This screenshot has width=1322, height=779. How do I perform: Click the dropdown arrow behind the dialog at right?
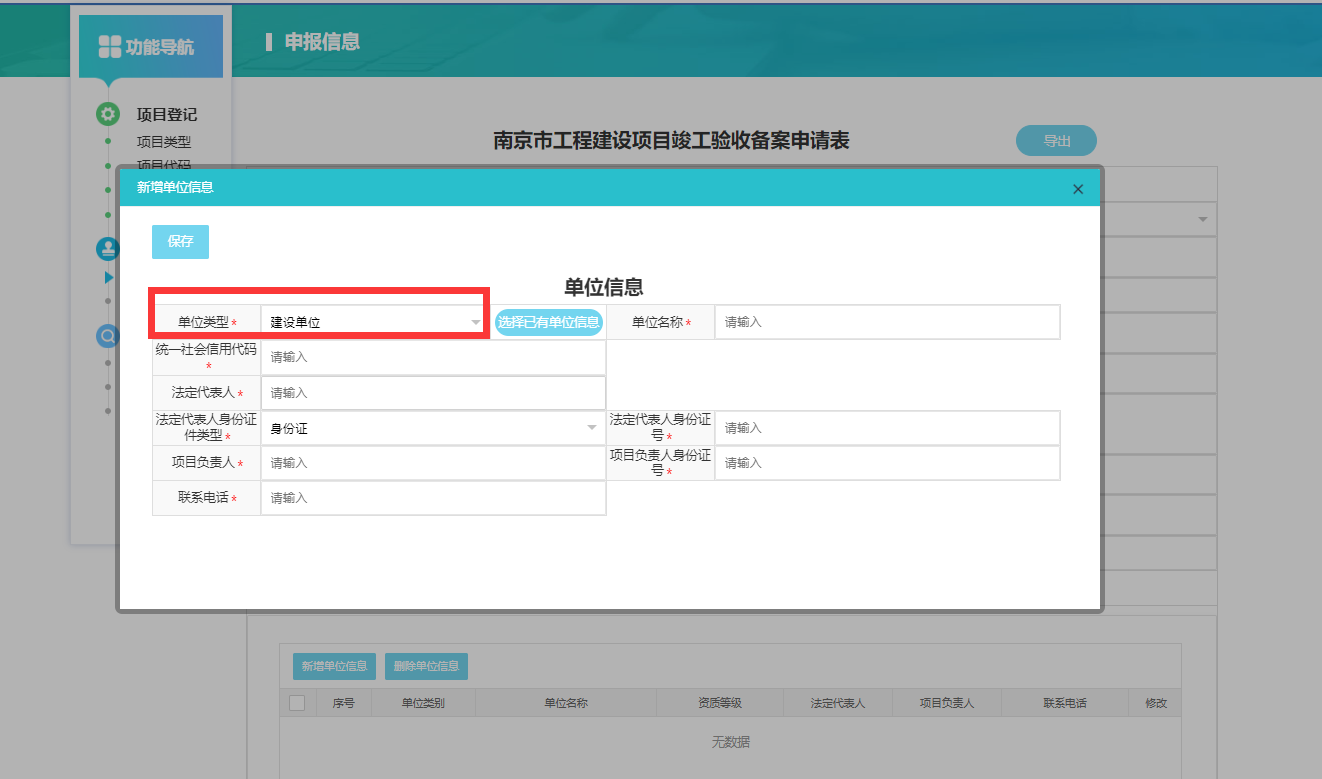[1201, 219]
